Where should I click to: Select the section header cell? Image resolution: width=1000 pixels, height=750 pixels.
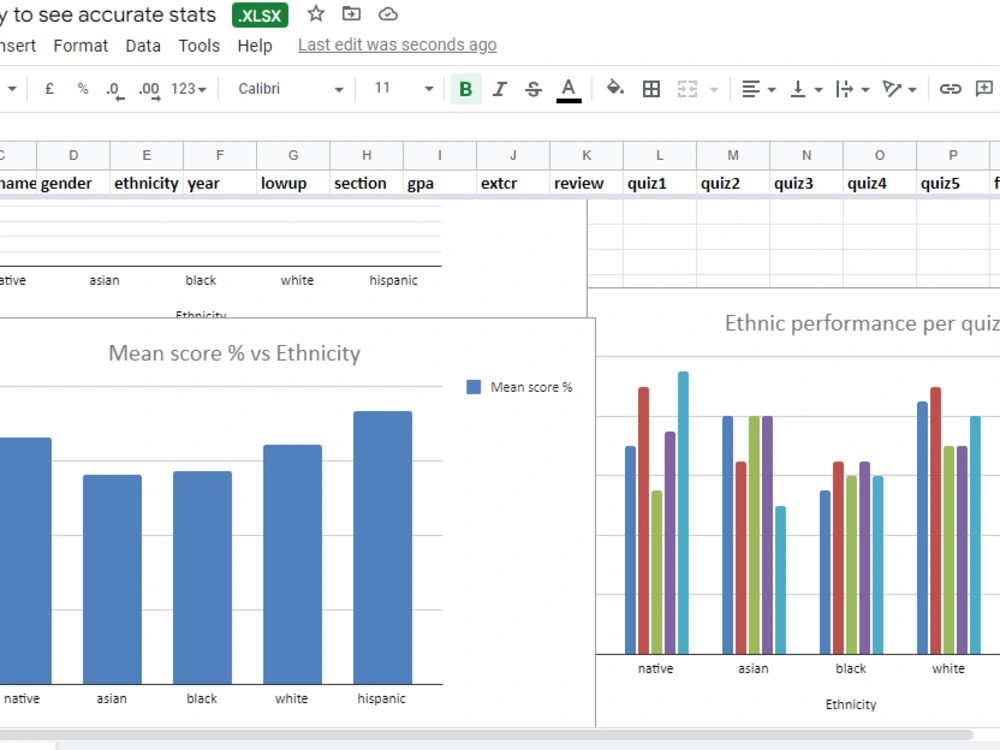[x=367, y=183]
